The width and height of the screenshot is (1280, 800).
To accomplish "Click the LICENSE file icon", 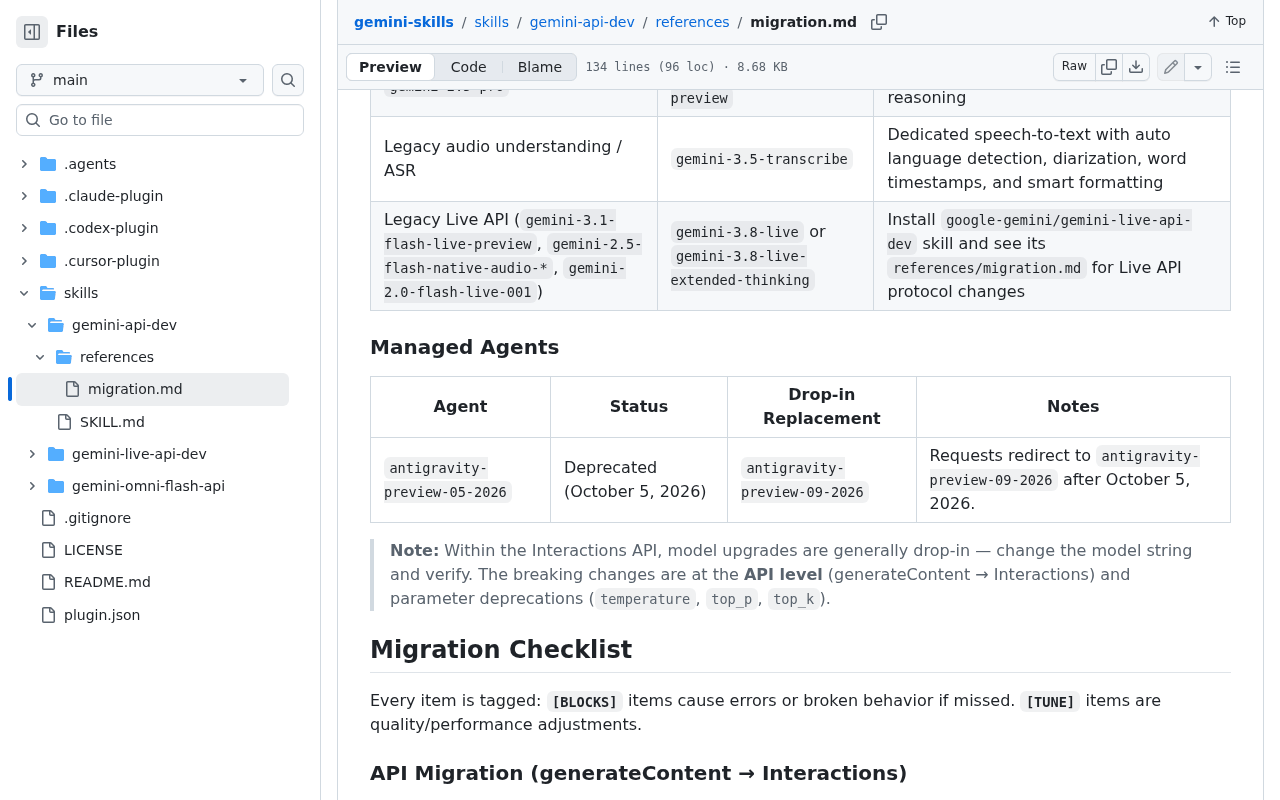I will pyautogui.click(x=48, y=550).
